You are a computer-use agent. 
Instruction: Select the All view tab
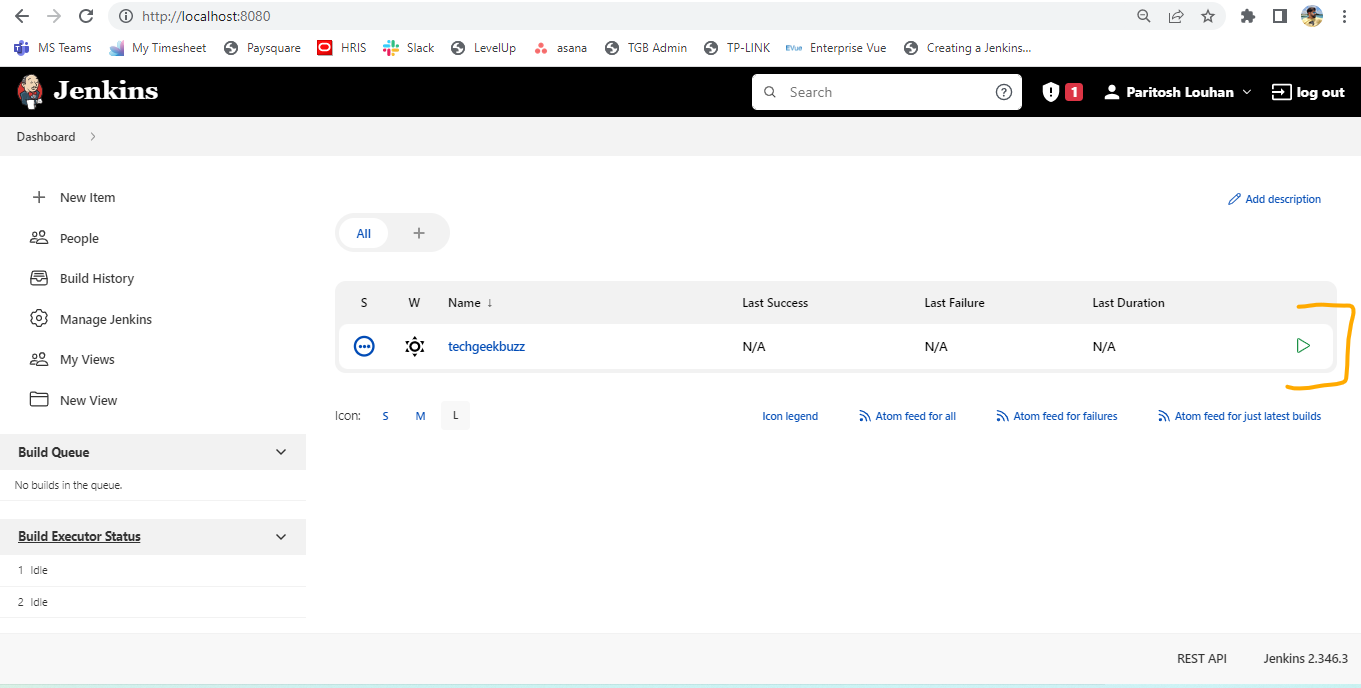point(363,233)
